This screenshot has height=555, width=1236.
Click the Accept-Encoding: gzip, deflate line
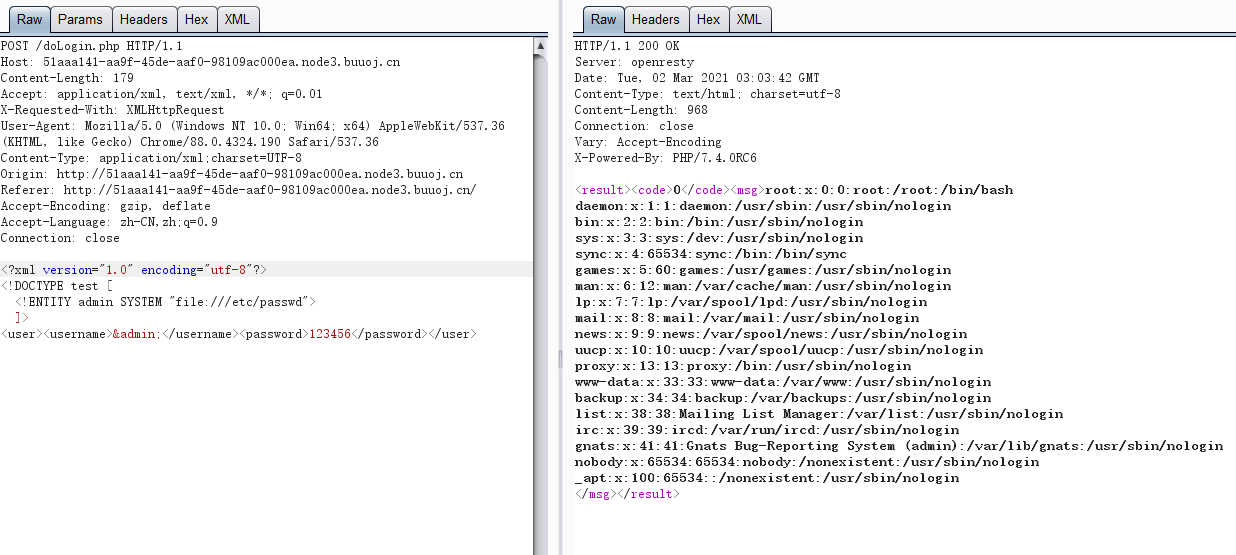pos(105,206)
